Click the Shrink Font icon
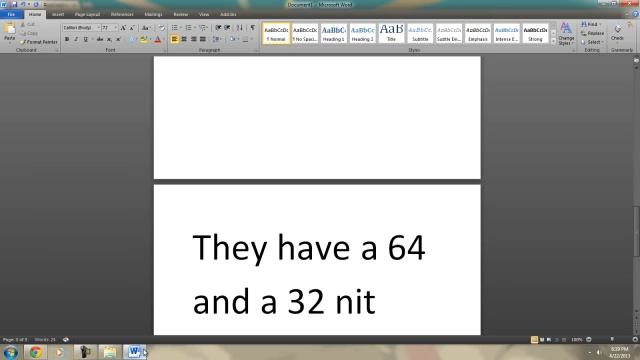The width and height of the screenshot is (640, 360). 131,28
